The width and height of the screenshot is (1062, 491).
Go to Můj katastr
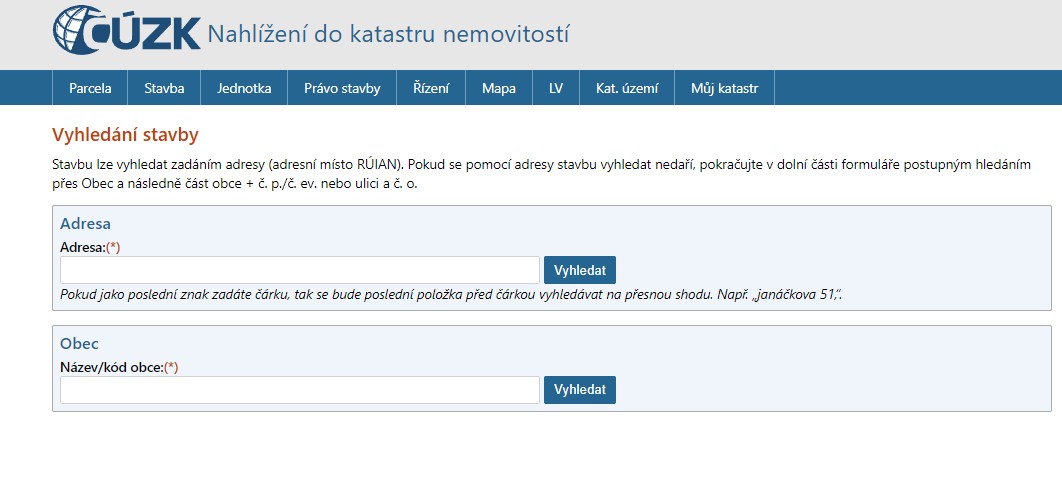coord(724,88)
